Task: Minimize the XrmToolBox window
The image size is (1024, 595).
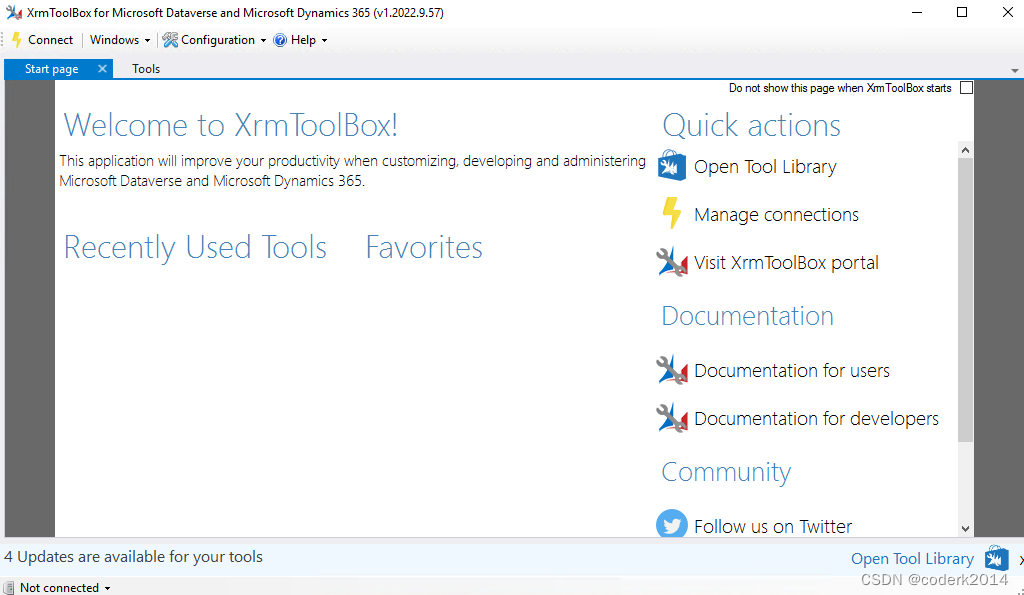Action: click(917, 12)
